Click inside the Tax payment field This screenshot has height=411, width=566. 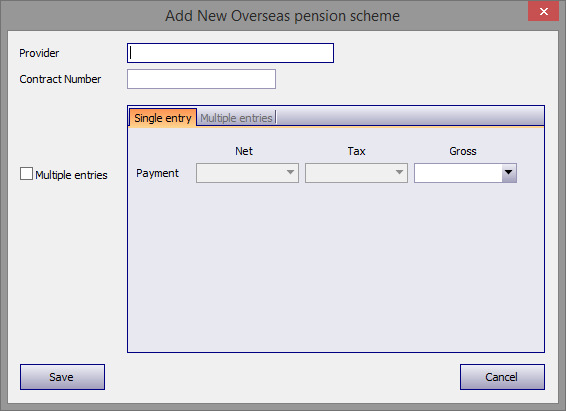click(349, 173)
